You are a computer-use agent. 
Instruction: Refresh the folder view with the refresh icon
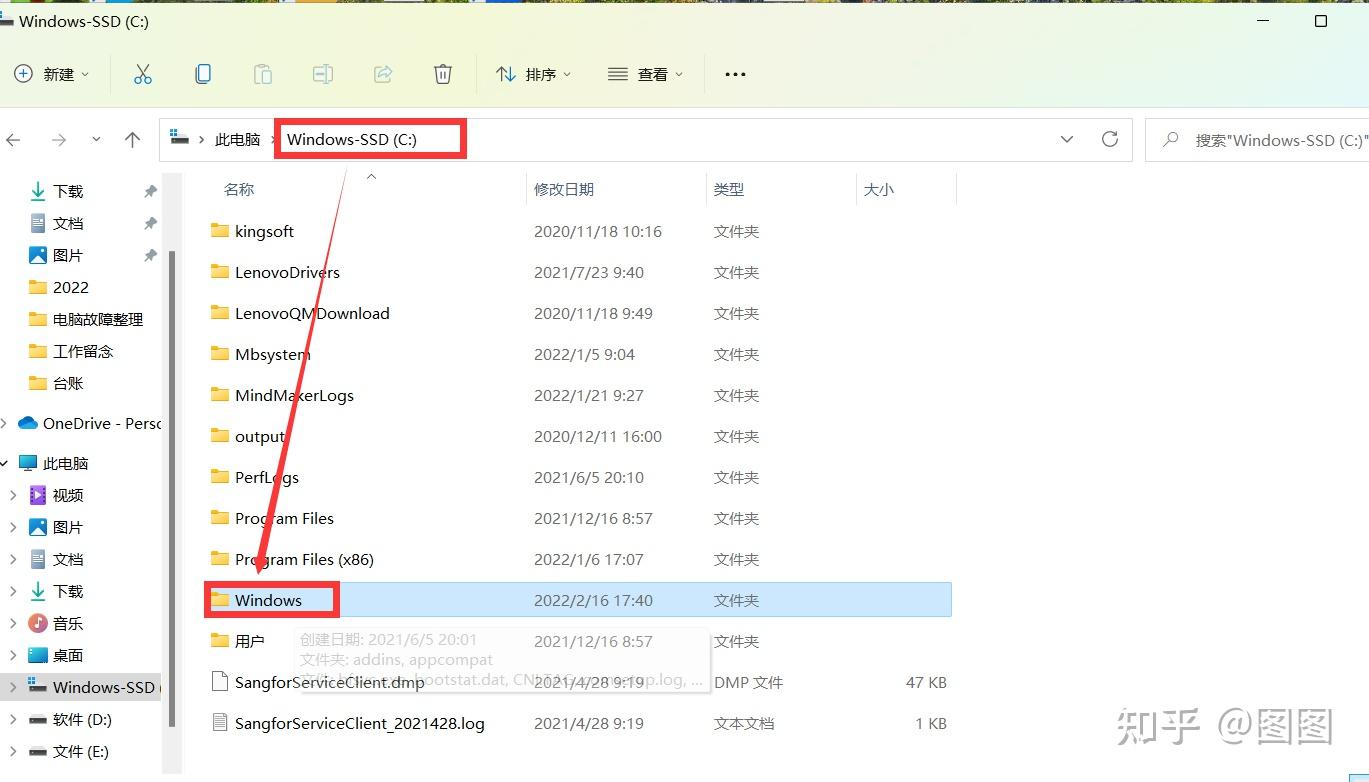(1109, 139)
